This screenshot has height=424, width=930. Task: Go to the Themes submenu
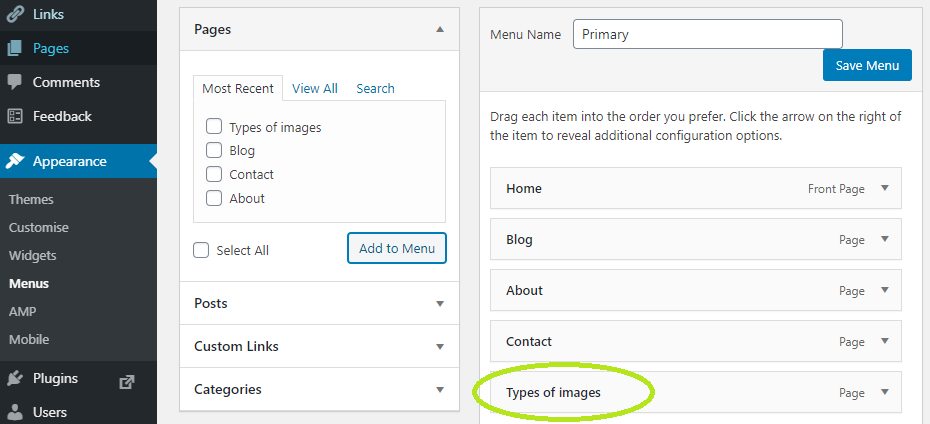coord(31,199)
